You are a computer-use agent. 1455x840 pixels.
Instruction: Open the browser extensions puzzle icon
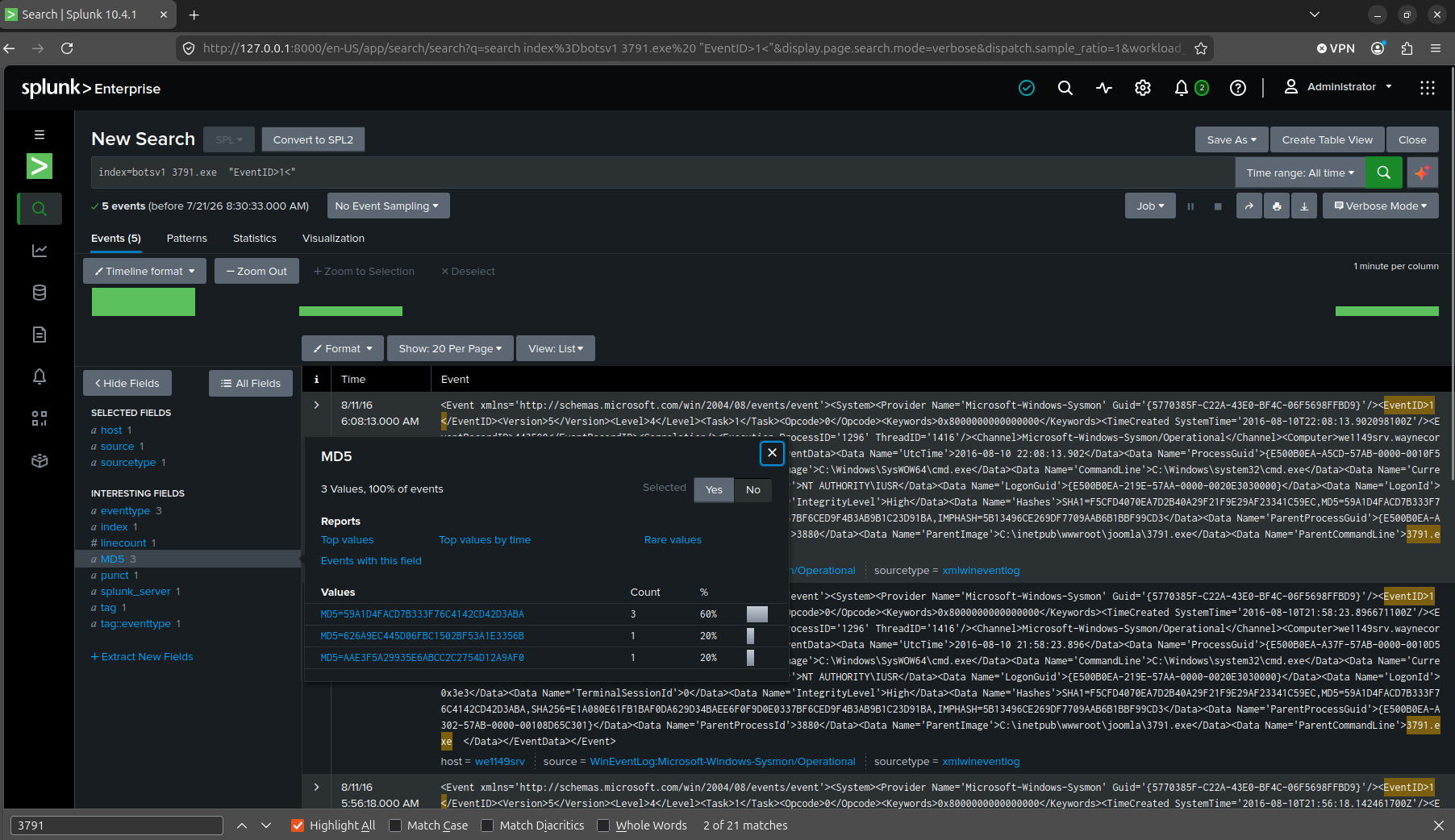click(1407, 48)
